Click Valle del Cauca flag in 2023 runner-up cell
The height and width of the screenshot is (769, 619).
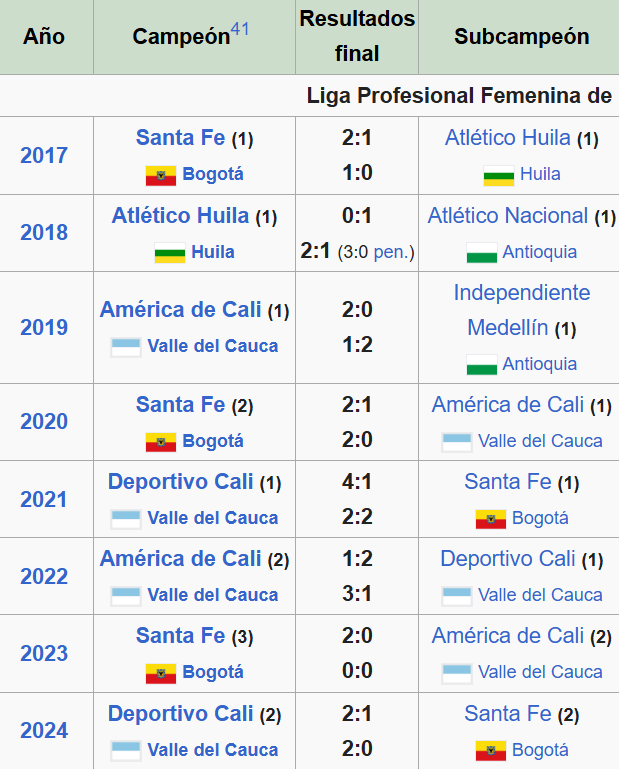click(x=457, y=673)
